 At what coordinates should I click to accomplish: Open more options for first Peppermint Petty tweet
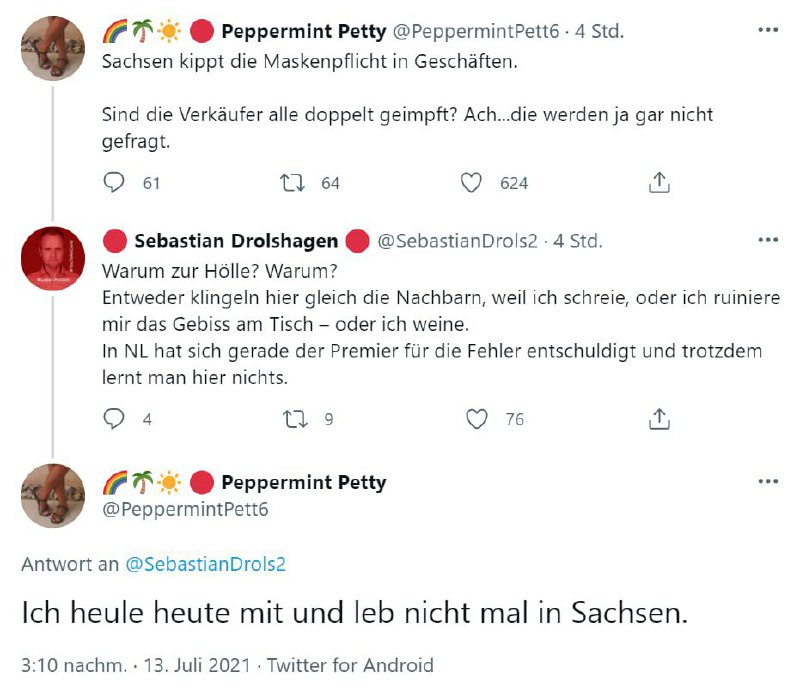[x=768, y=30]
